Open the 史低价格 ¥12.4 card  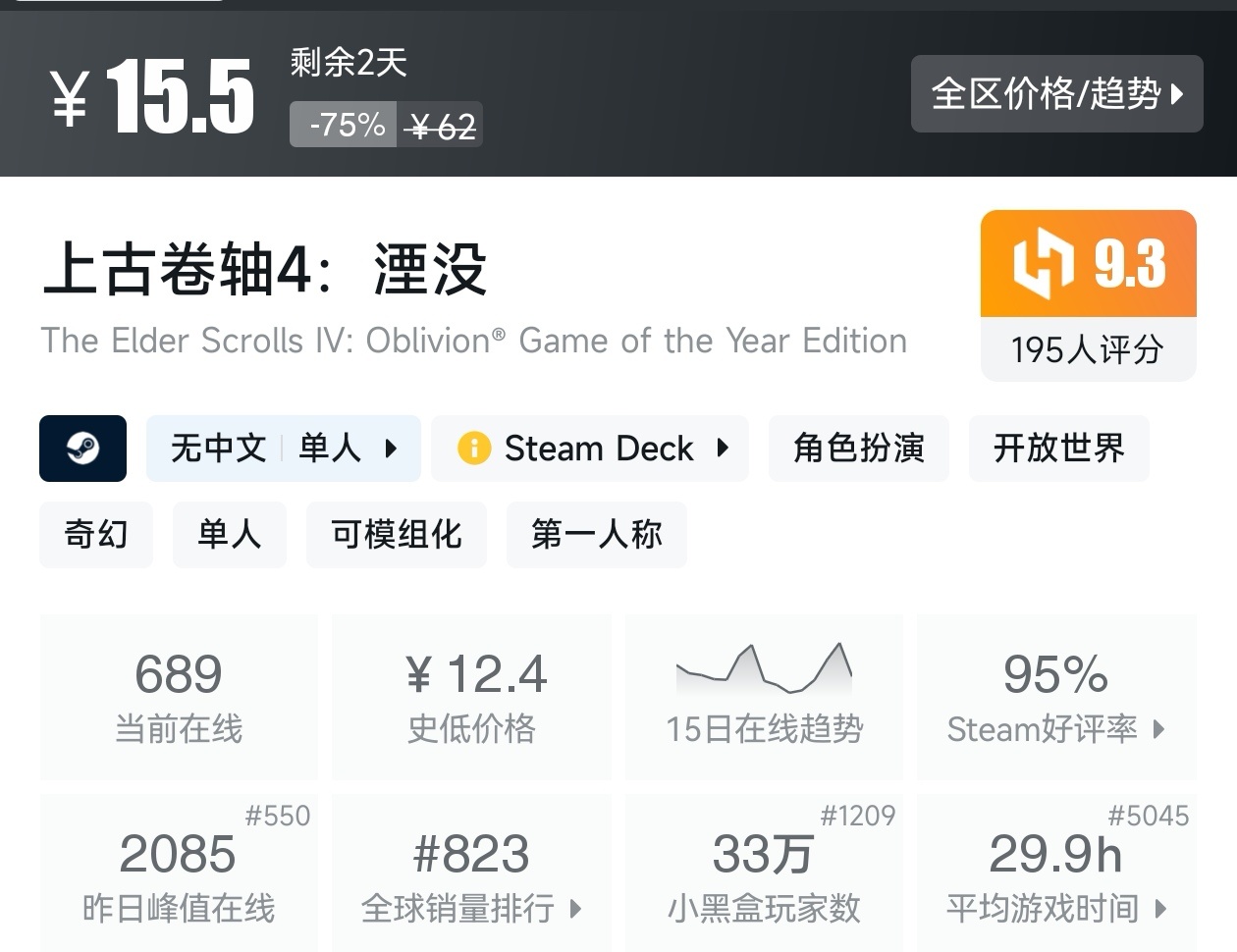click(471, 697)
